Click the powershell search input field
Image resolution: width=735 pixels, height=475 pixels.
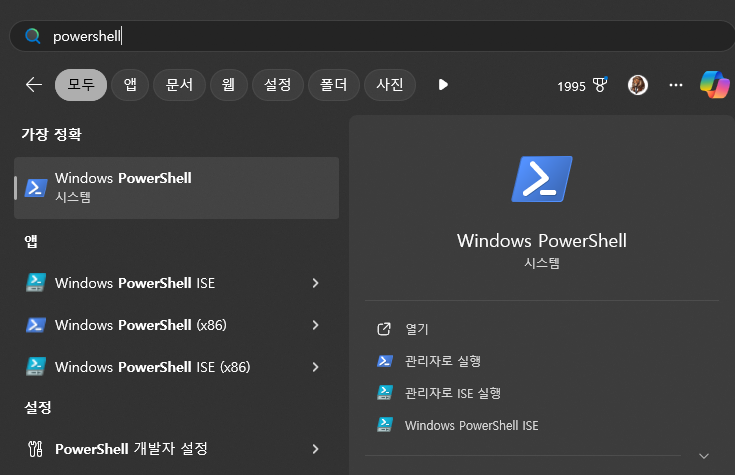[x=373, y=36]
